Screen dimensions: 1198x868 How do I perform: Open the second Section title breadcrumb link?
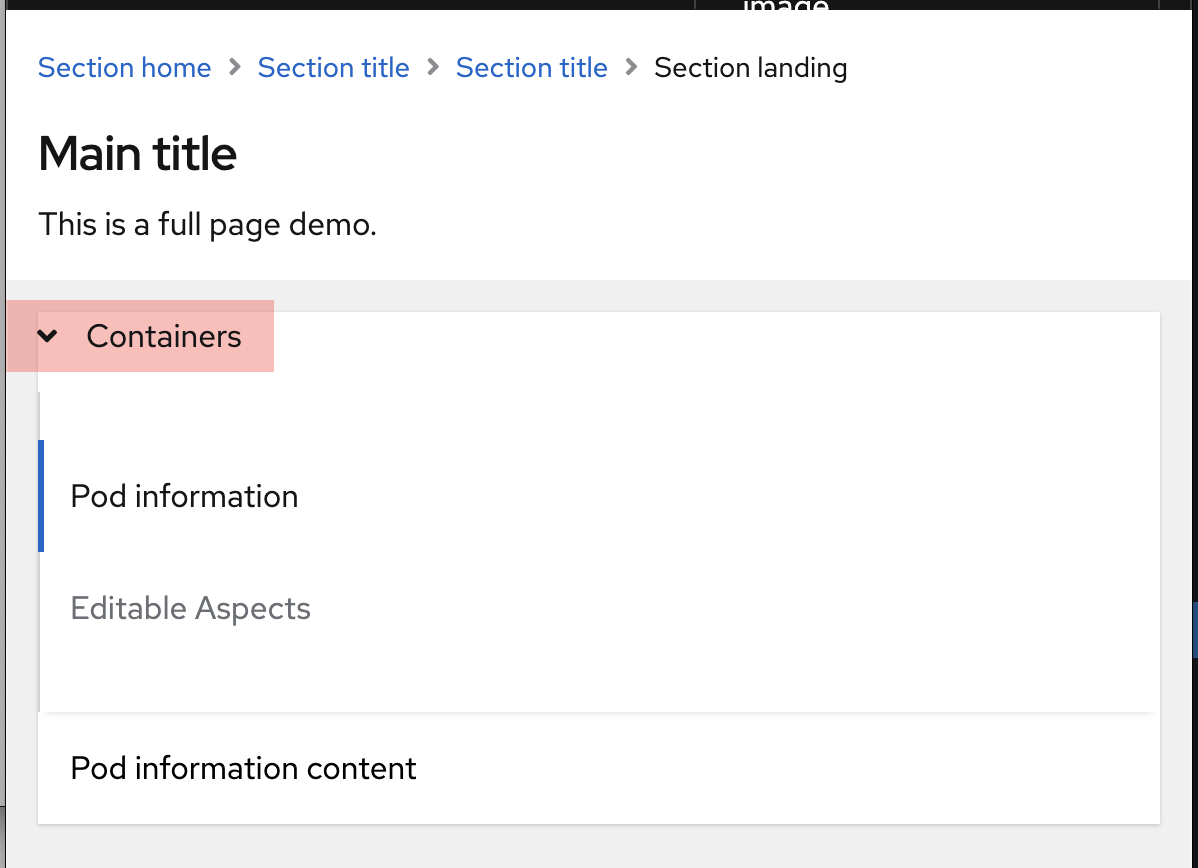[532, 68]
